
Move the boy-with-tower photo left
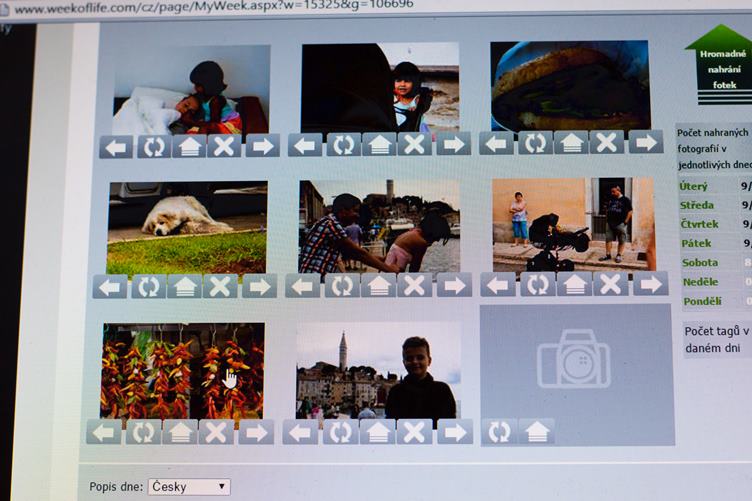(x=300, y=431)
